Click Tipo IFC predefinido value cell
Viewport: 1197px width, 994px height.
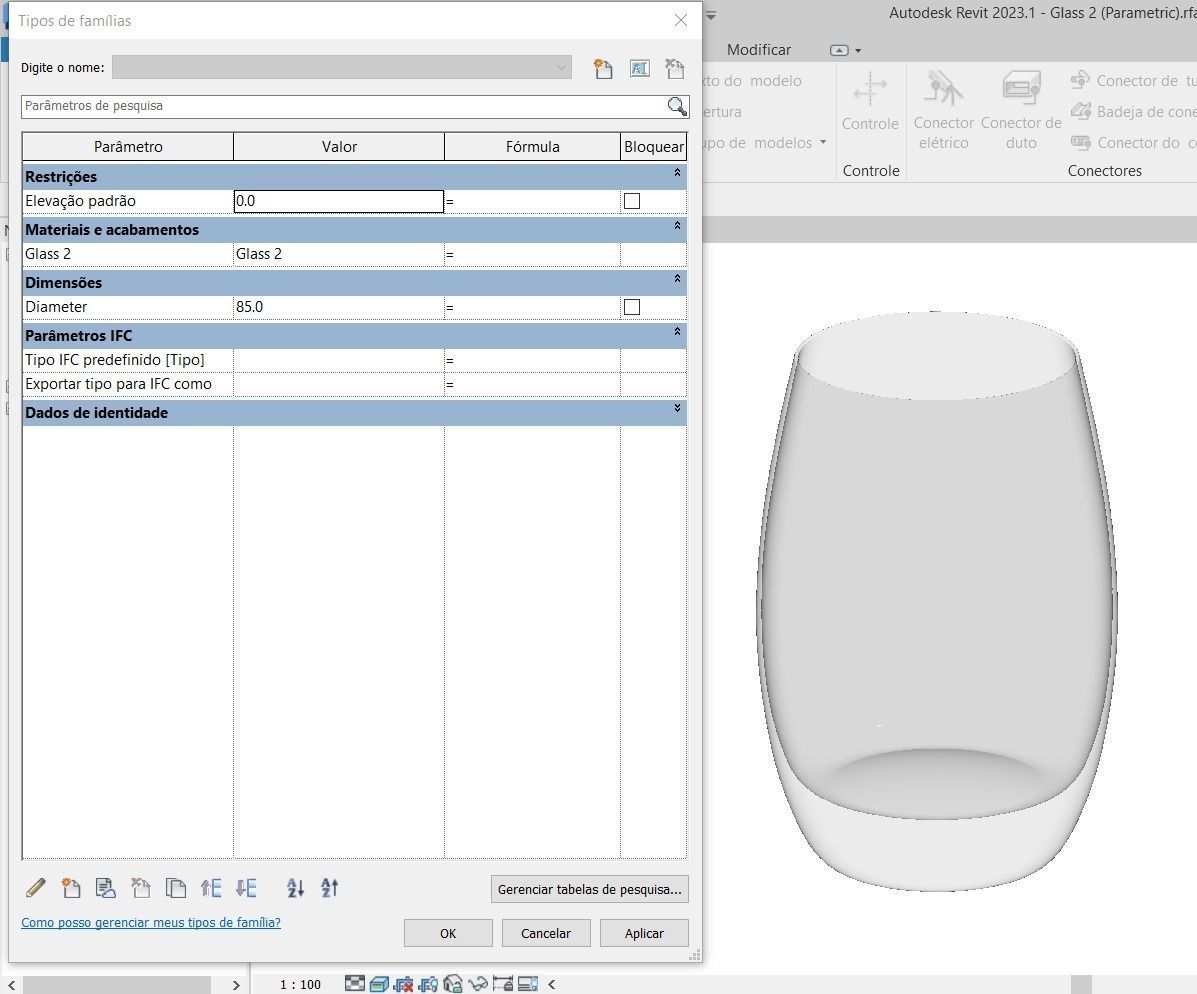pos(338,360)
